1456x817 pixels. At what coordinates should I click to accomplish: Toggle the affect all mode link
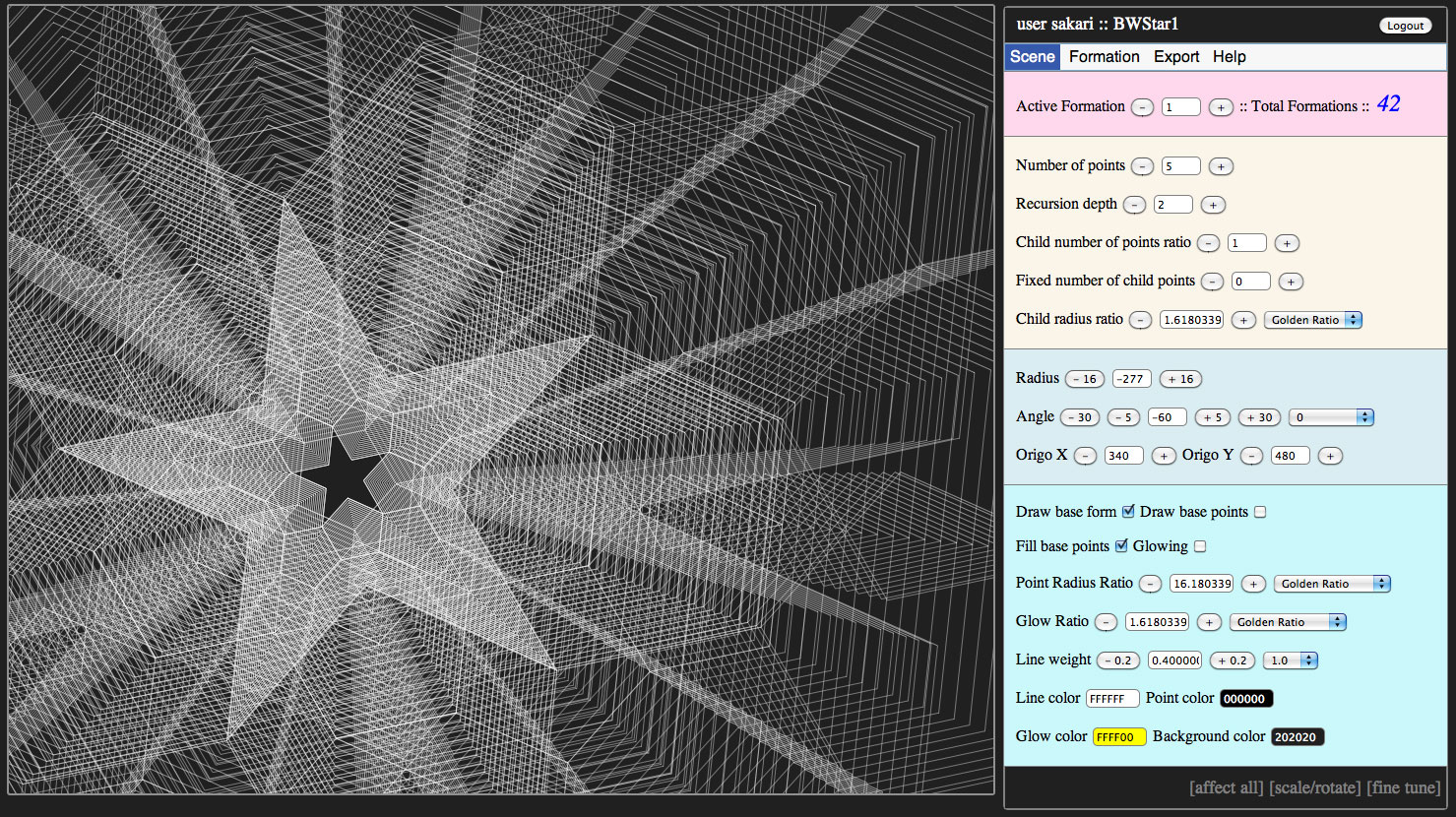pyautogui.click(x=1226, y=787)
